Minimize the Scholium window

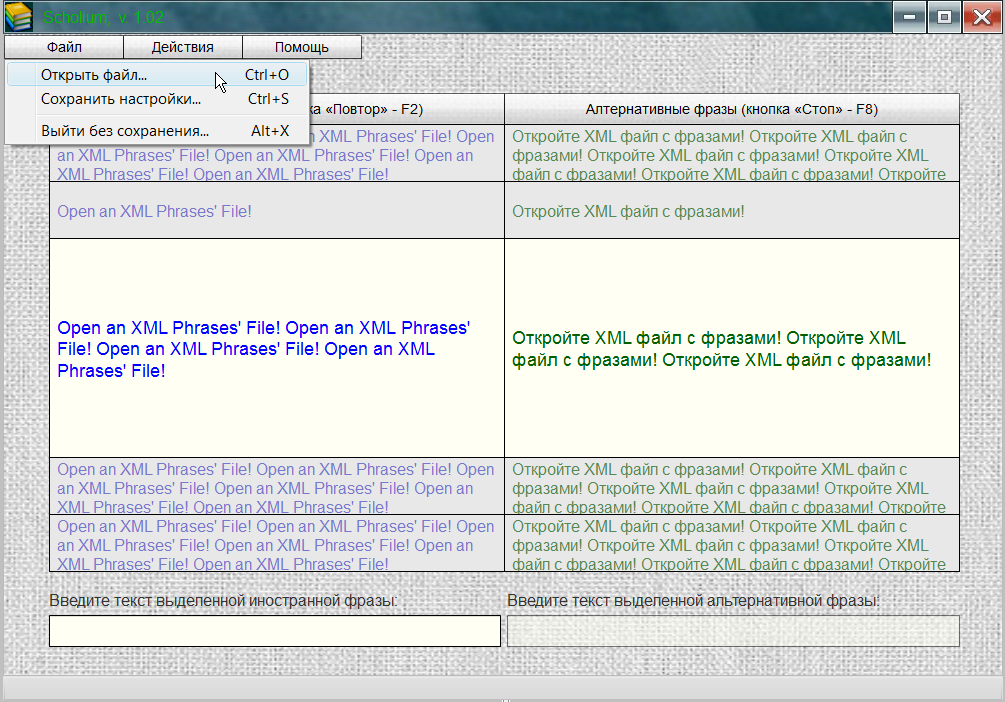pos(909,17)
